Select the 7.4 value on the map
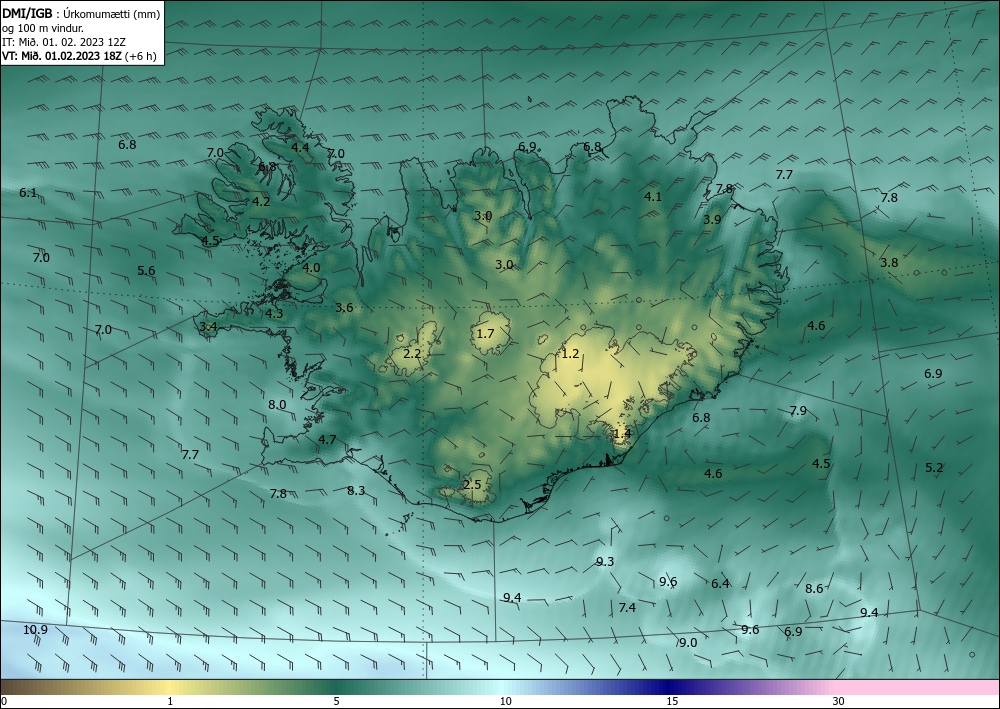The width and height of the screenshot is (1000, 709). [627, 607]
